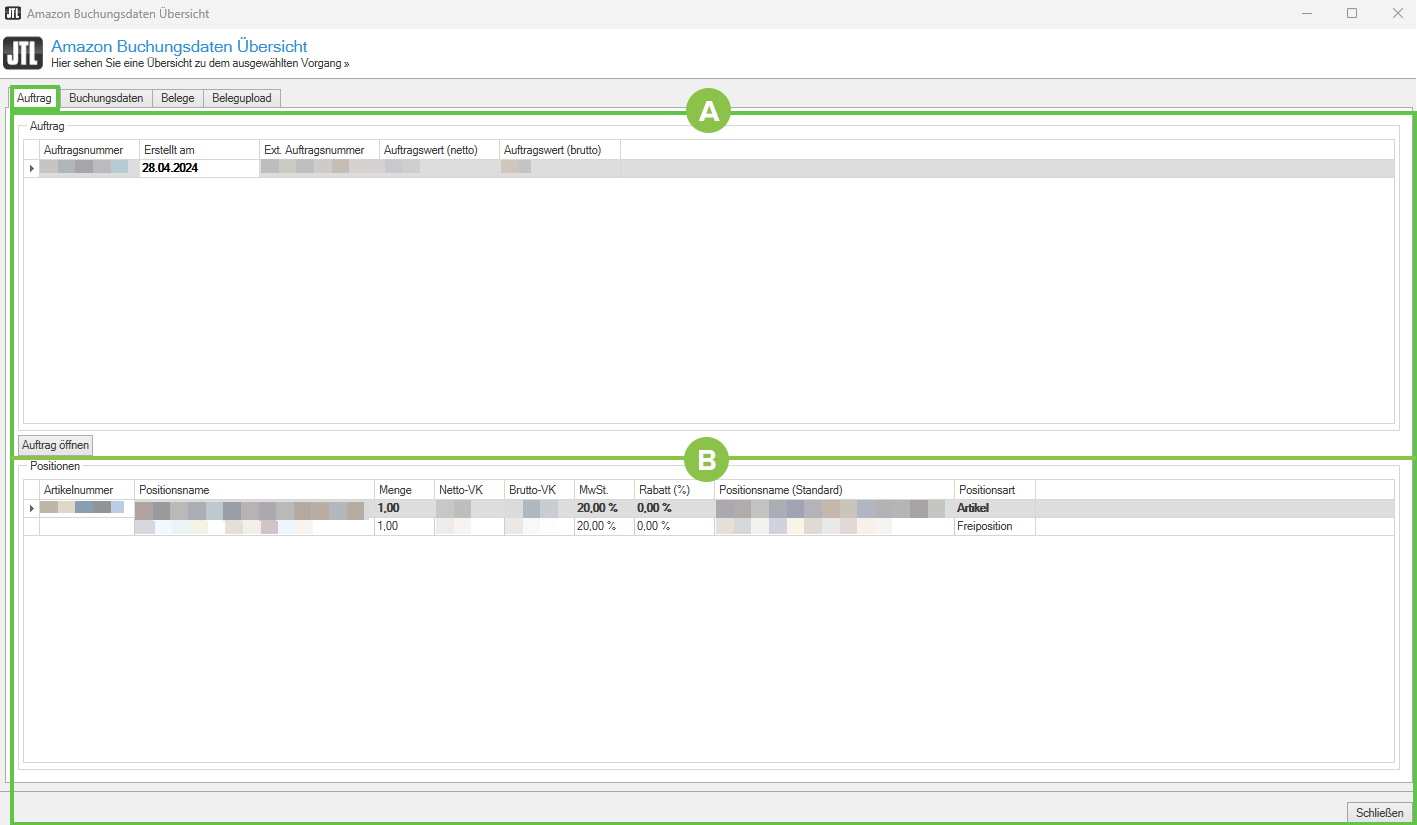Image resolution: width=1417 pixels, height=825 pixels.
Task: Click Ext. Auftragsnummer column header
Action: (x=314, y=150)
